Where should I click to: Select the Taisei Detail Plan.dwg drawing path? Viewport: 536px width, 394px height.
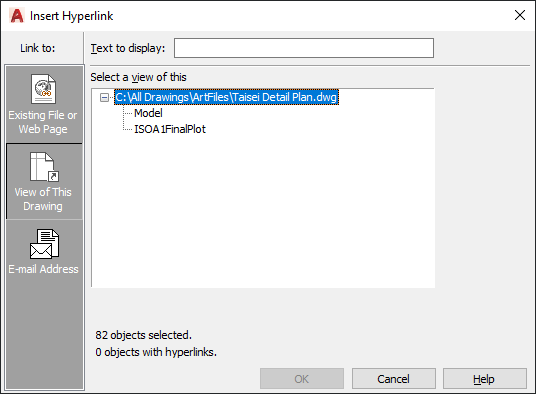[226, 97]
